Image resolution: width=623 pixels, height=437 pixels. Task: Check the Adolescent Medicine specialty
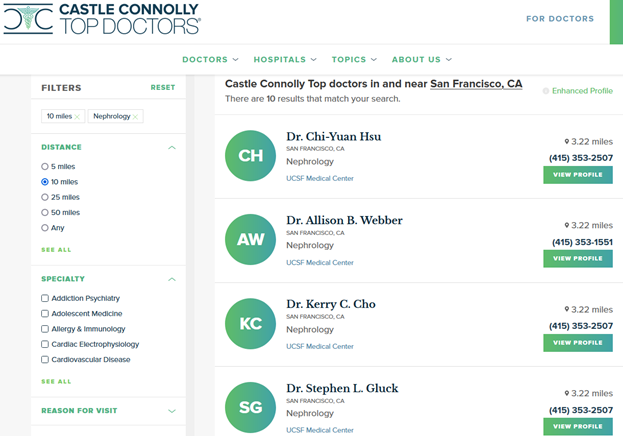(45, 314)
